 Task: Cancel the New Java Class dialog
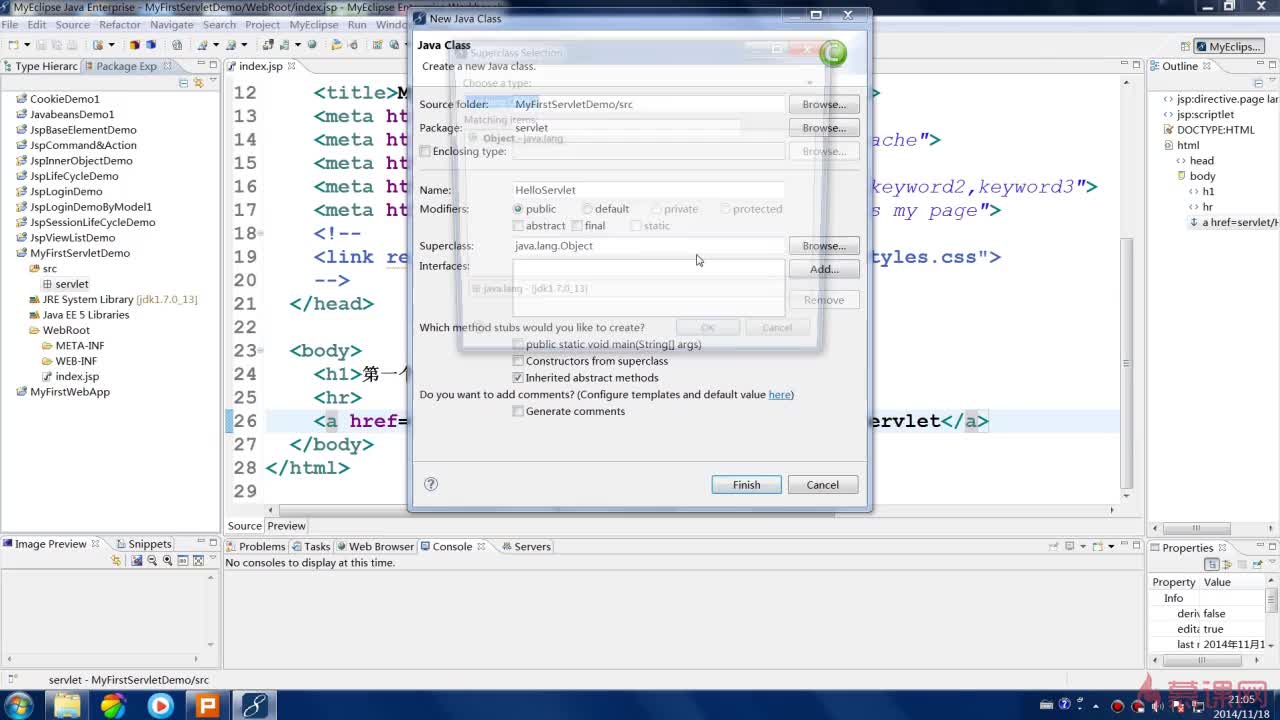(823, 485)
